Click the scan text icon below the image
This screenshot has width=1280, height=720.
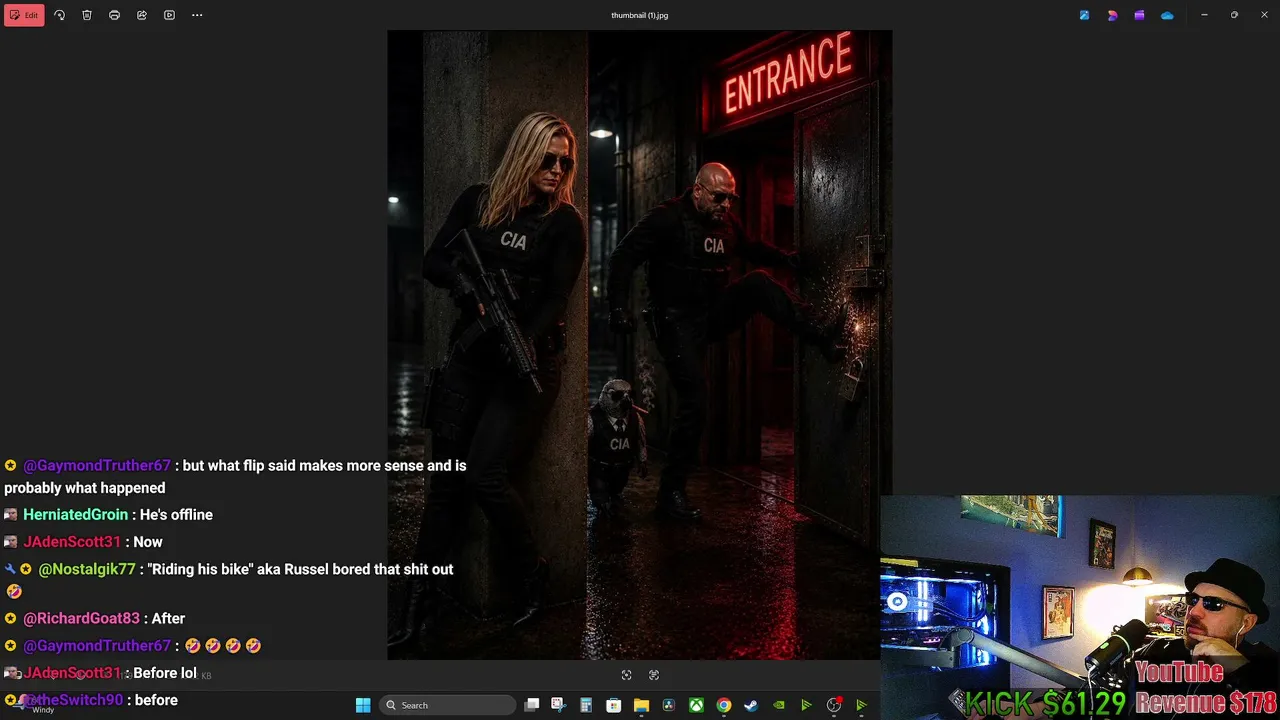pyautogui.click(x=654, y=675)
